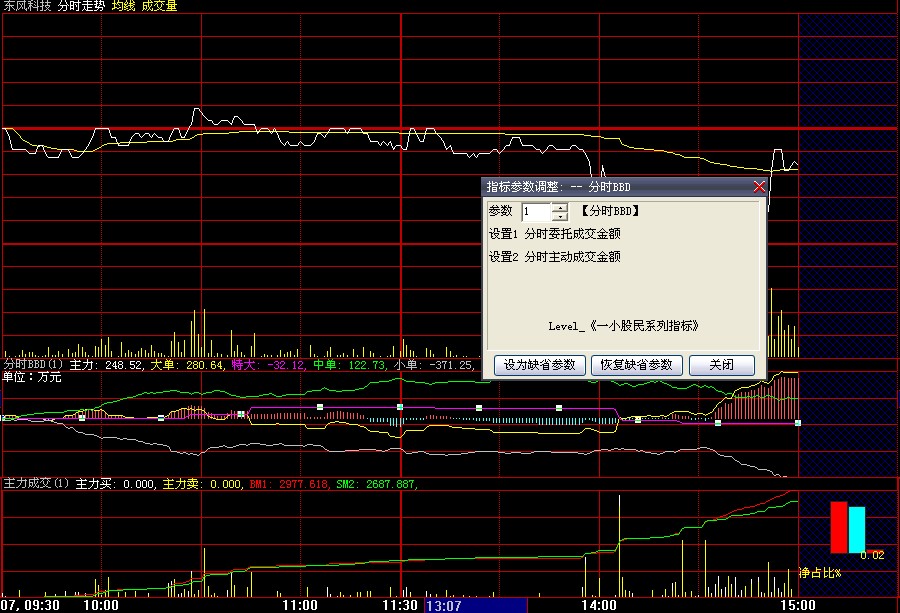
Task: Click 设为缺省参数 button
Action: coord(540,365)
